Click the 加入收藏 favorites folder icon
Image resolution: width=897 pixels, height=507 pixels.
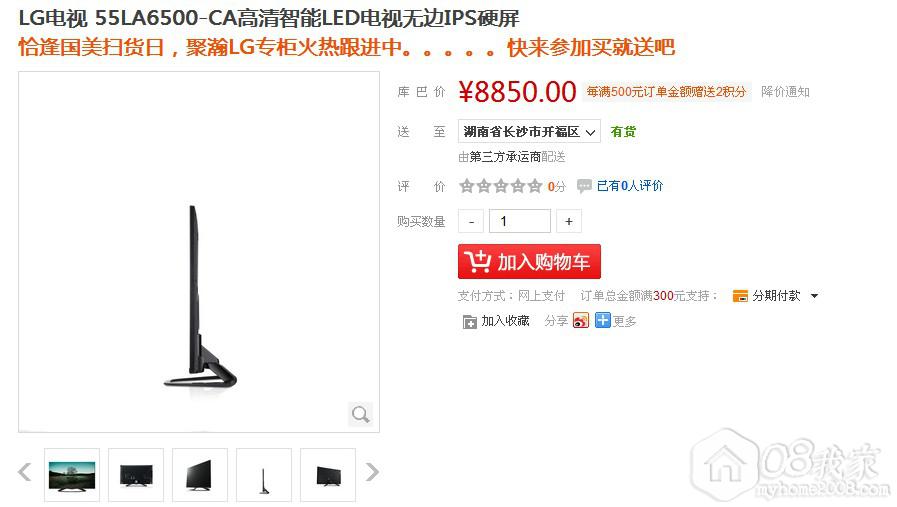469,322
